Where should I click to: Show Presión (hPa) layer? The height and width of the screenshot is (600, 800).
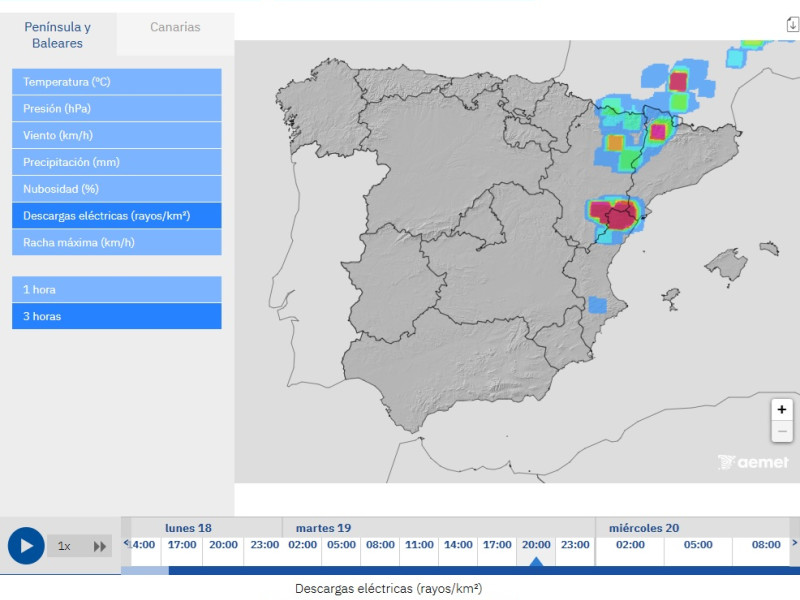[x=117, y=108]
